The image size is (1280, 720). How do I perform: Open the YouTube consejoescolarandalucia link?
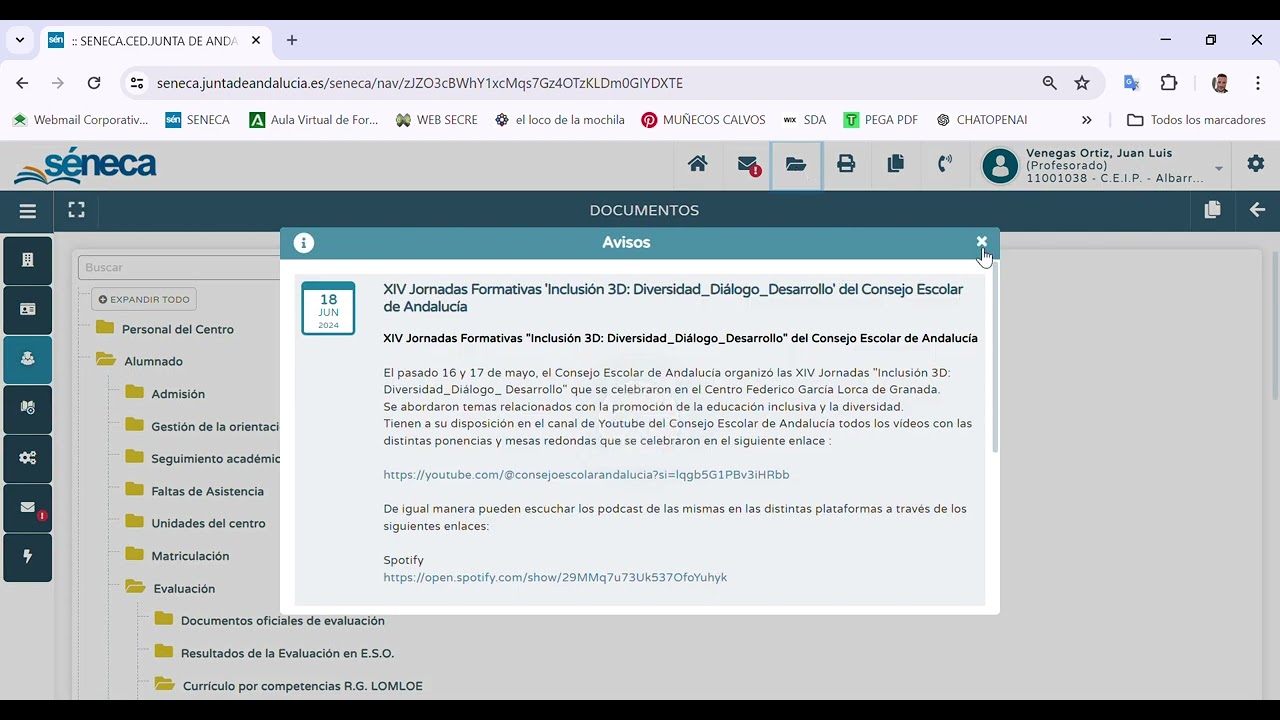point(586,475)
